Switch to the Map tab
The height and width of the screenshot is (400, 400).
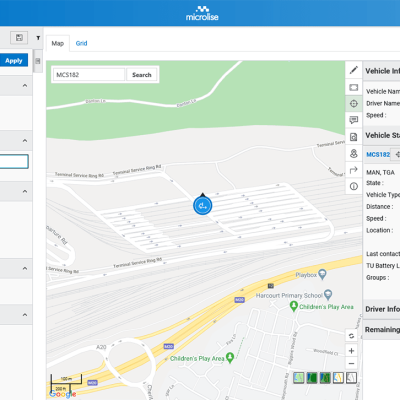coord(57,43)
